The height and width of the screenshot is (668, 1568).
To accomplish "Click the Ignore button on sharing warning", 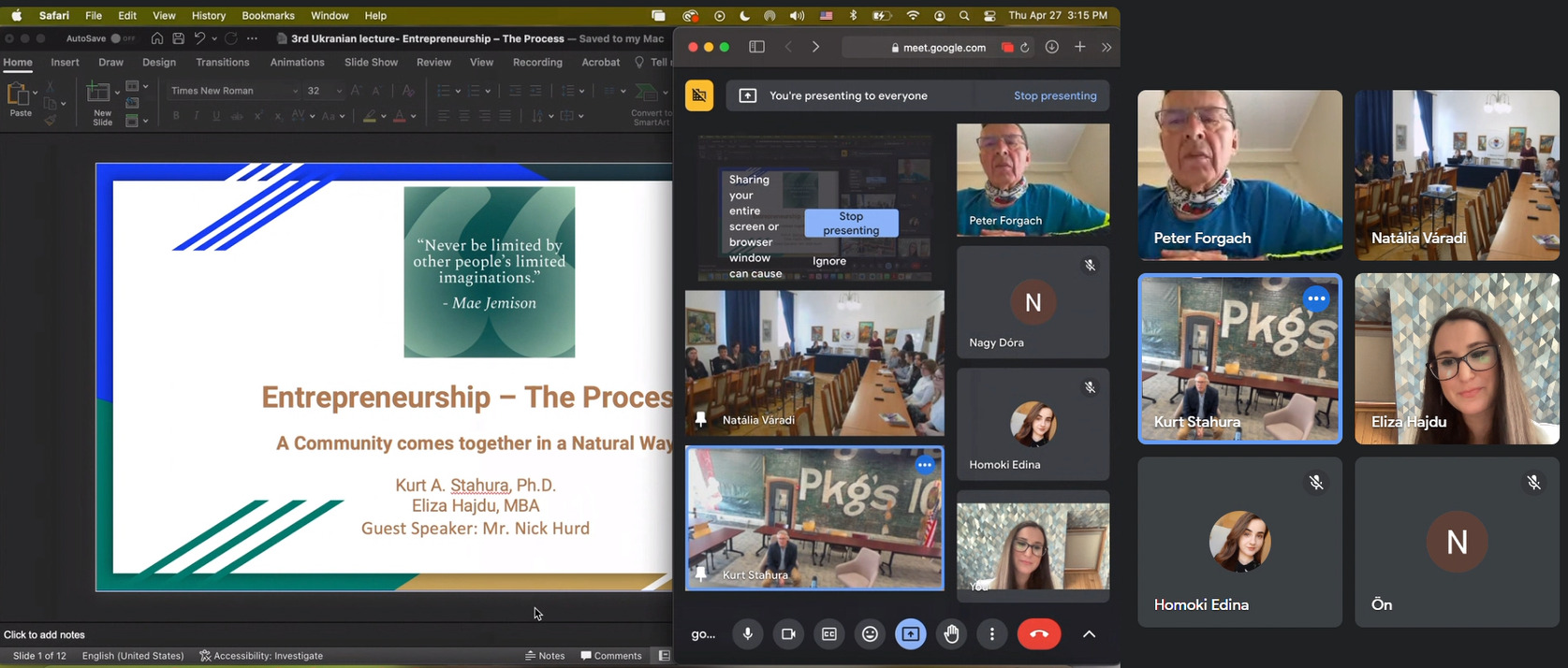I will pyautogui.click(x=828, y=261).
